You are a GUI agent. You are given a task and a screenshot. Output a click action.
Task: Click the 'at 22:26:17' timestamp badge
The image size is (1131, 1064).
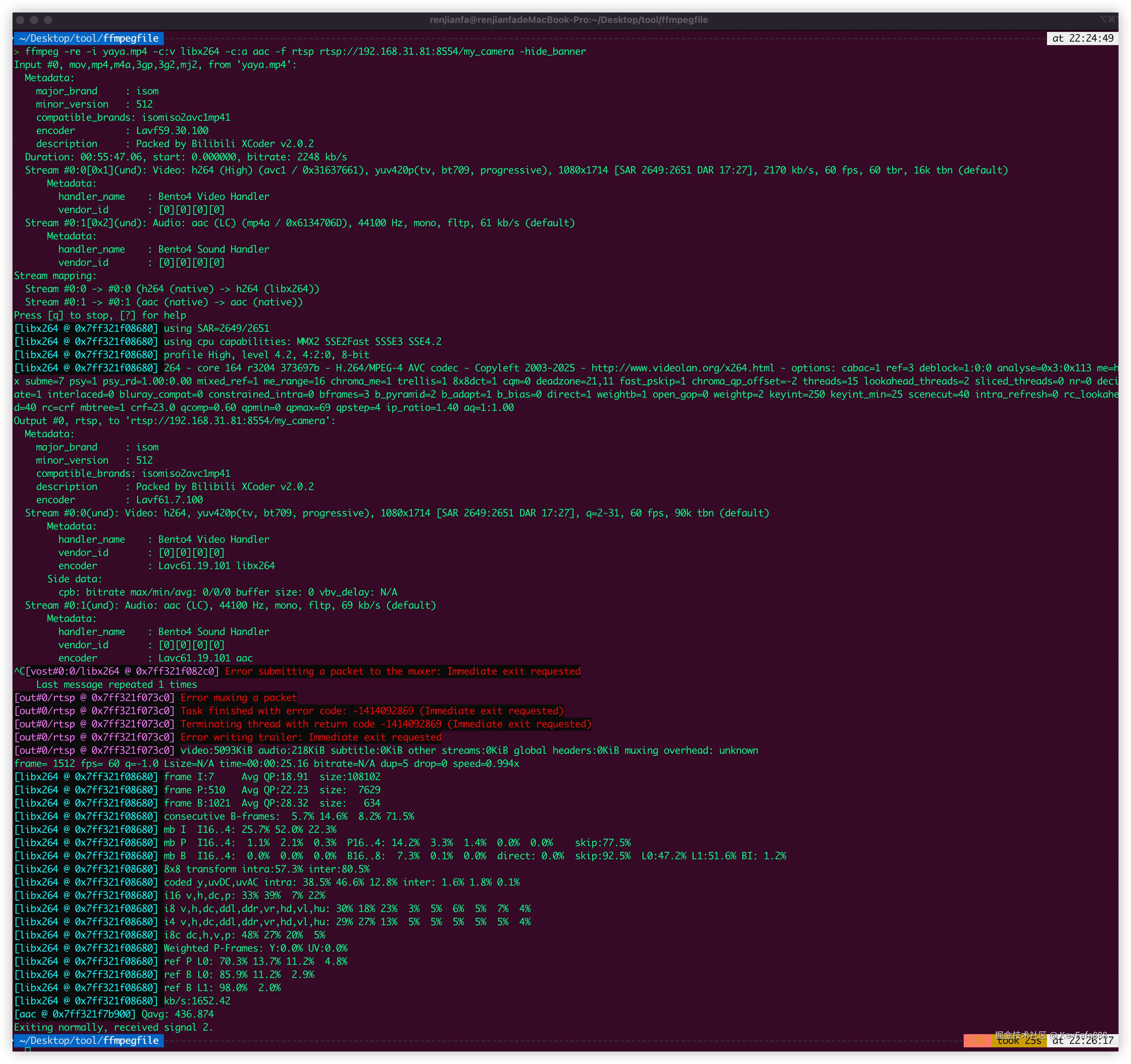1082,1041
